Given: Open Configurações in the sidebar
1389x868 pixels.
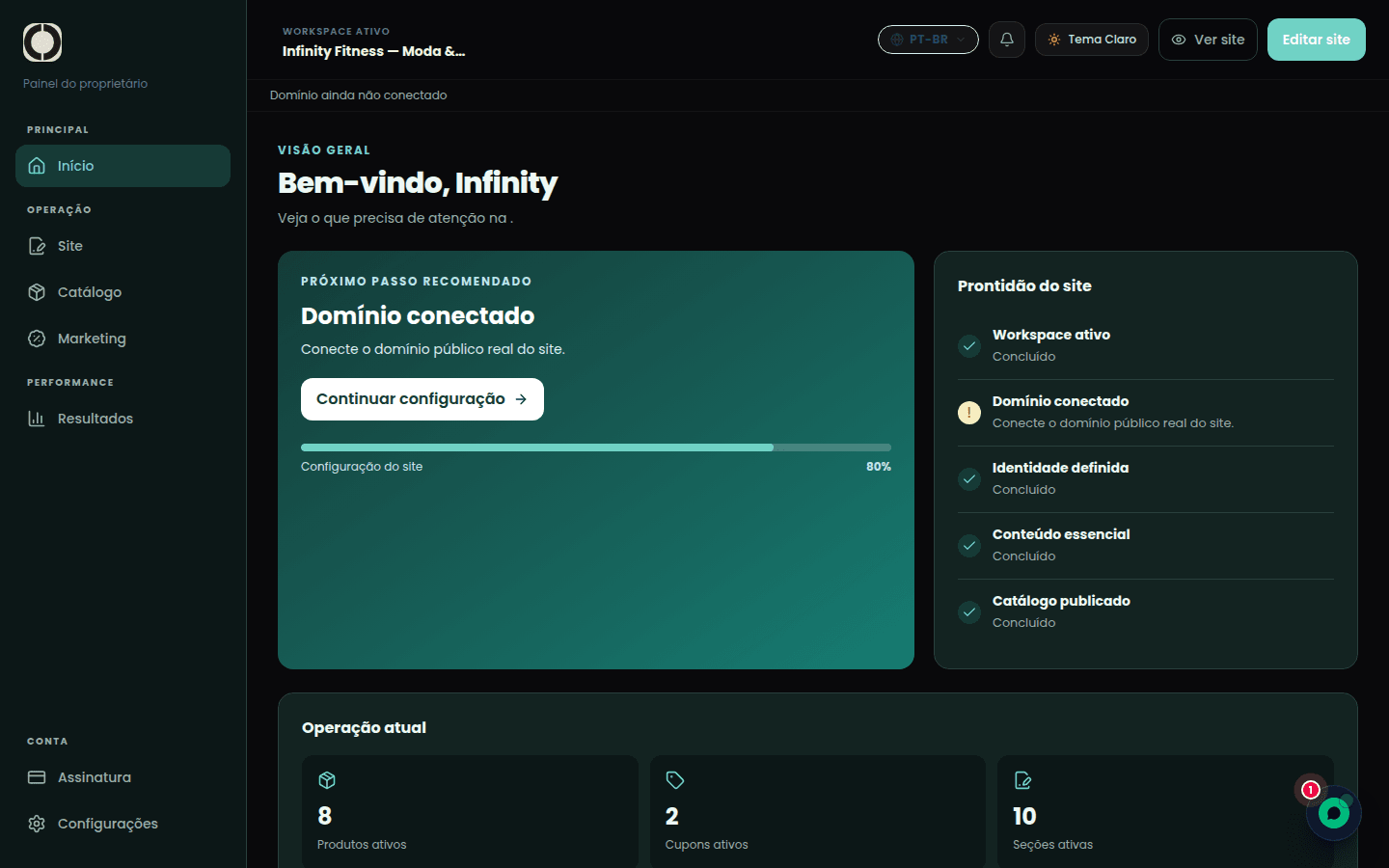Looking at the screenshot, I should point(123,824).
